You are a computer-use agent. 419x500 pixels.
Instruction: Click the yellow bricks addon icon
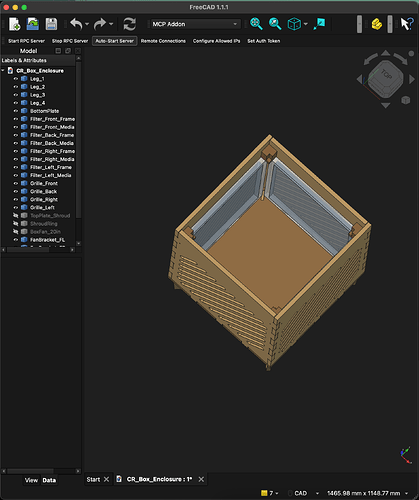coord(376,24)
